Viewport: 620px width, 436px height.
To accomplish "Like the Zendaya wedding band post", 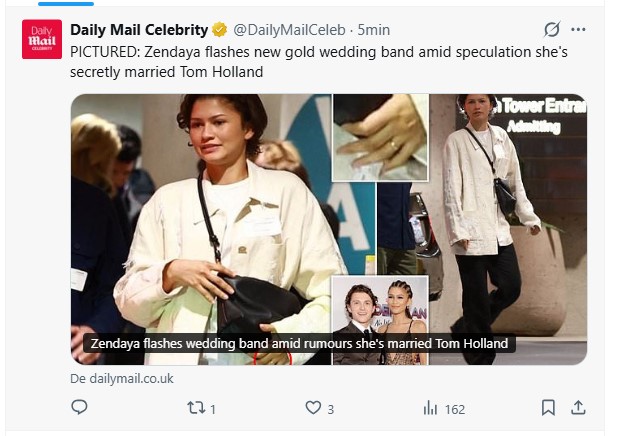I will [313, 408].
